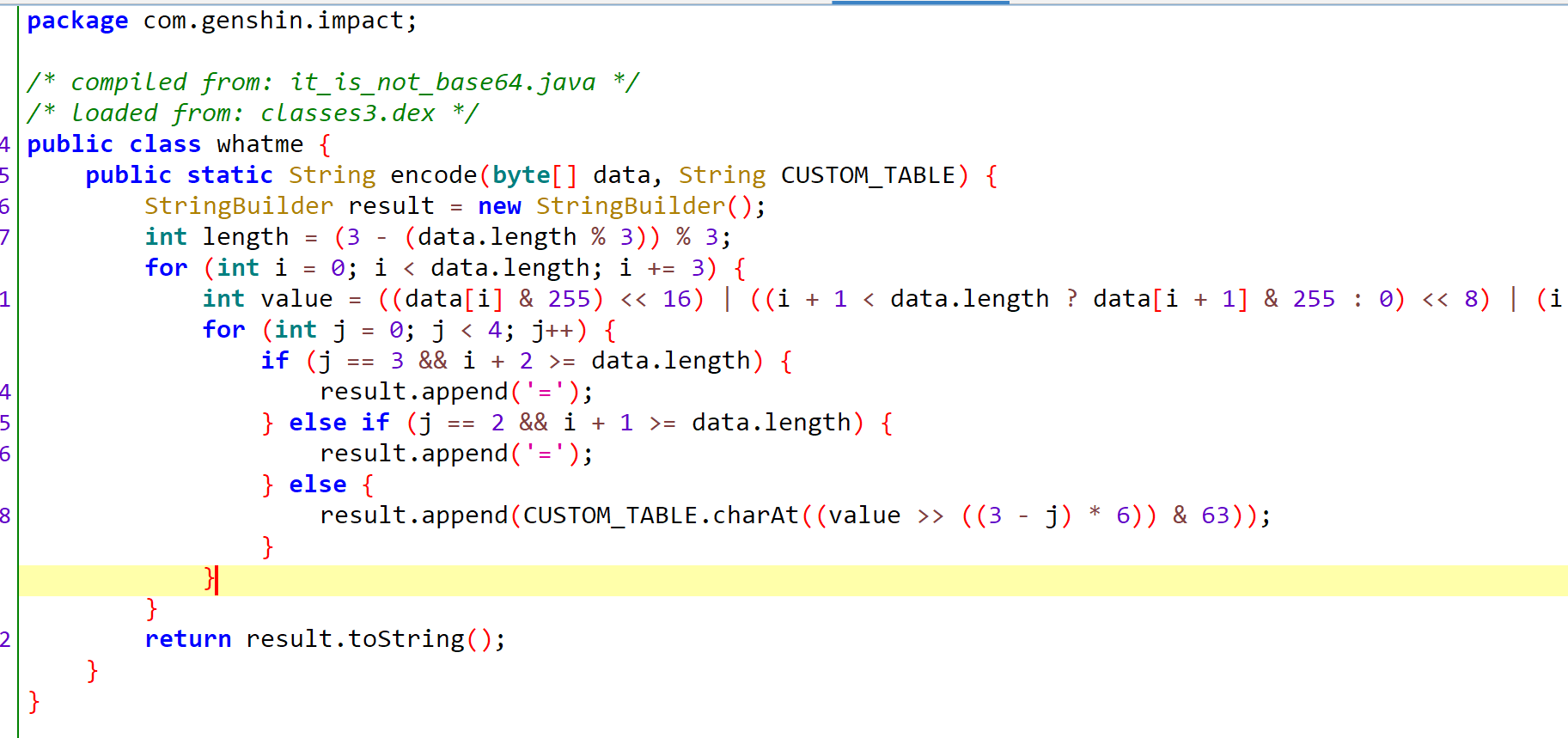Click second result.append('=') statement
The width and height of the screenshot is (1568, 738).
(x=456, y=454)
